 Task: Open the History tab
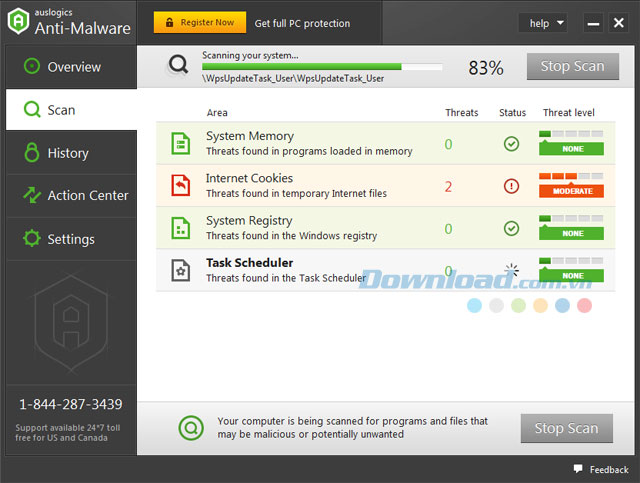[x=71, y=153]
